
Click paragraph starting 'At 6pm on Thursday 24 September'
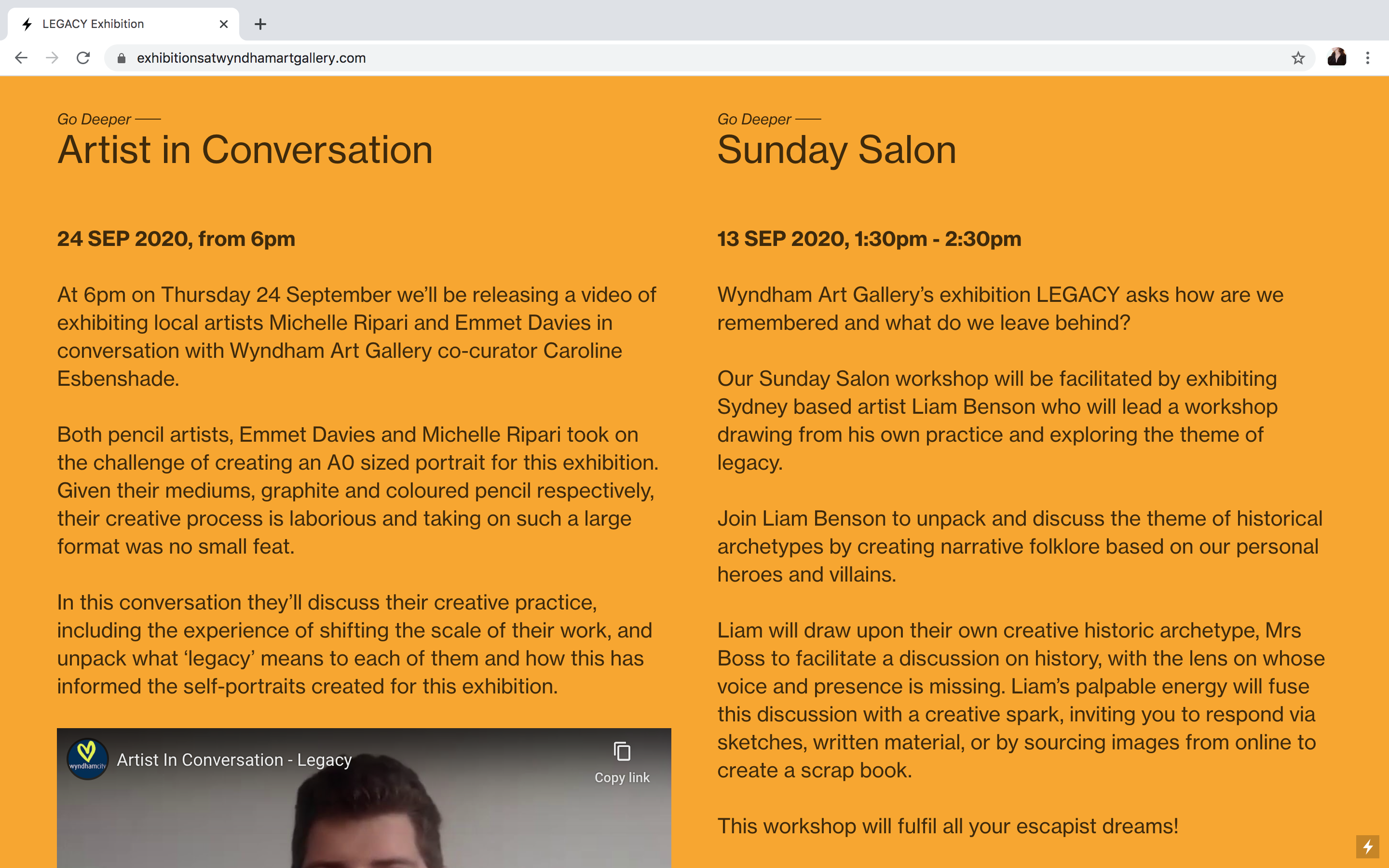(356, 337)
